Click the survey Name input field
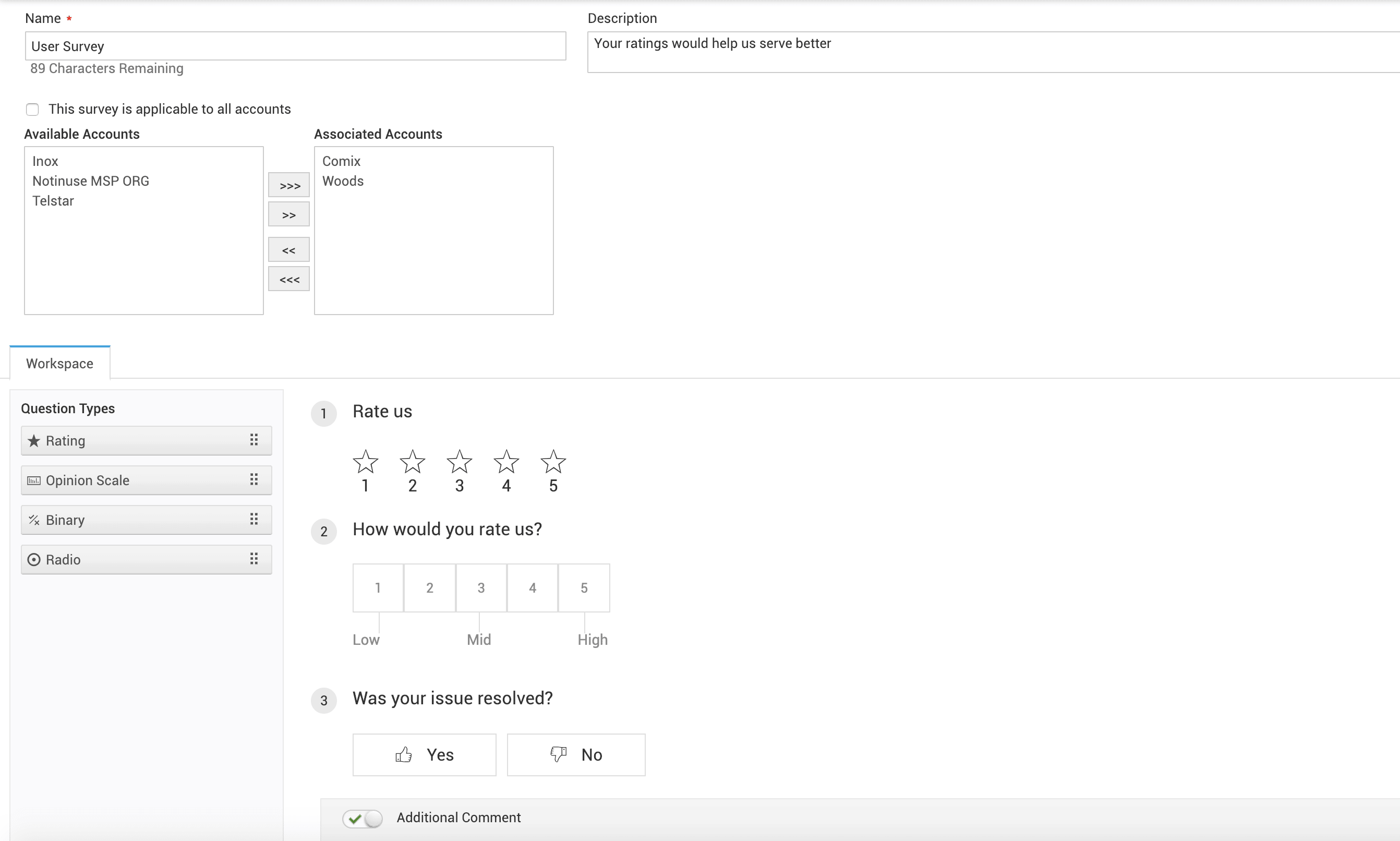Image resolution: width=1400 pixels, height=841 pixels. pos(295,46)
